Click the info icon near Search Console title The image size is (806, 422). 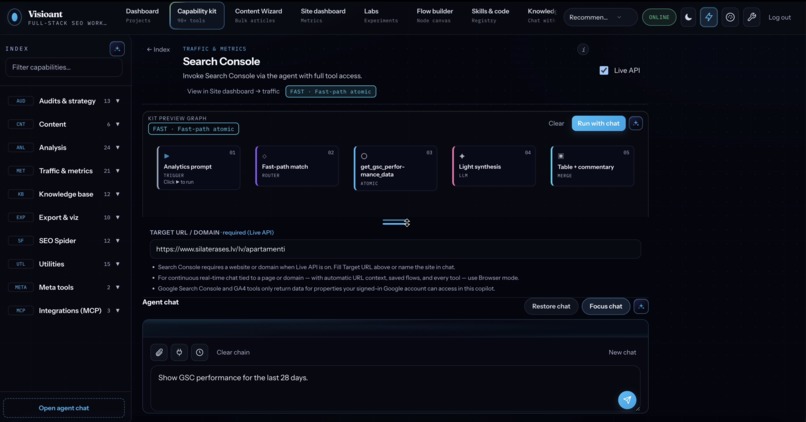coord(582,49)
